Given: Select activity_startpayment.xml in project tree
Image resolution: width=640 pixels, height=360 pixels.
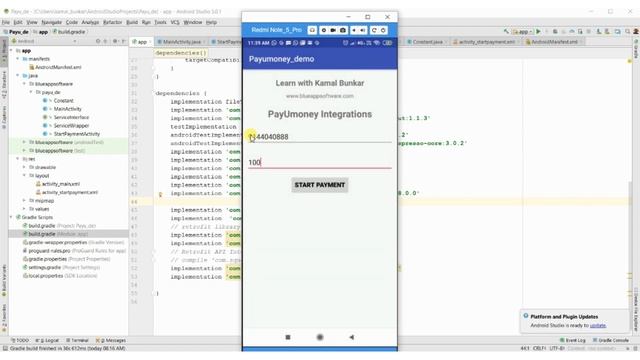Looking at the screenshot, I should point(70,192).
